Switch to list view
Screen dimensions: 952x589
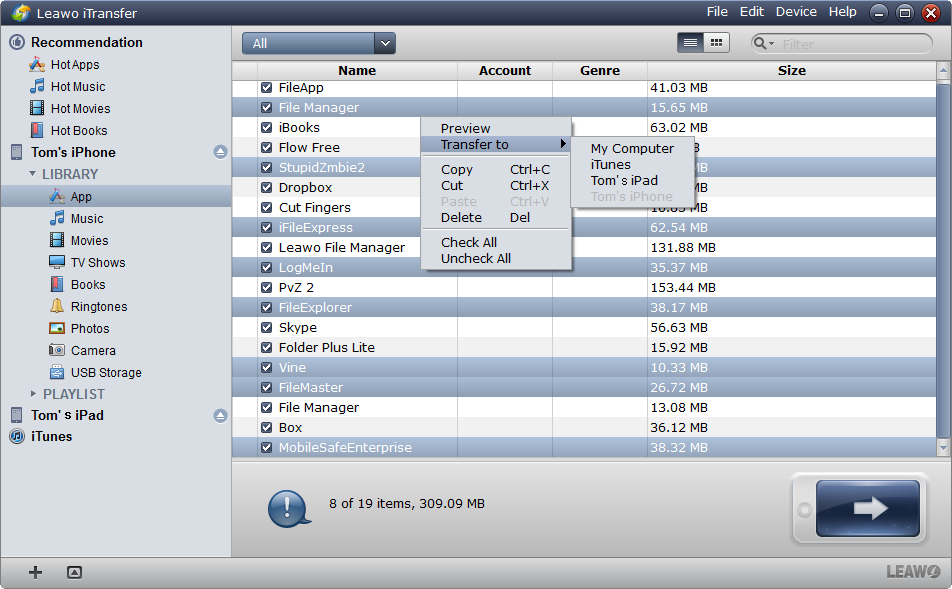tap(690, 43)
